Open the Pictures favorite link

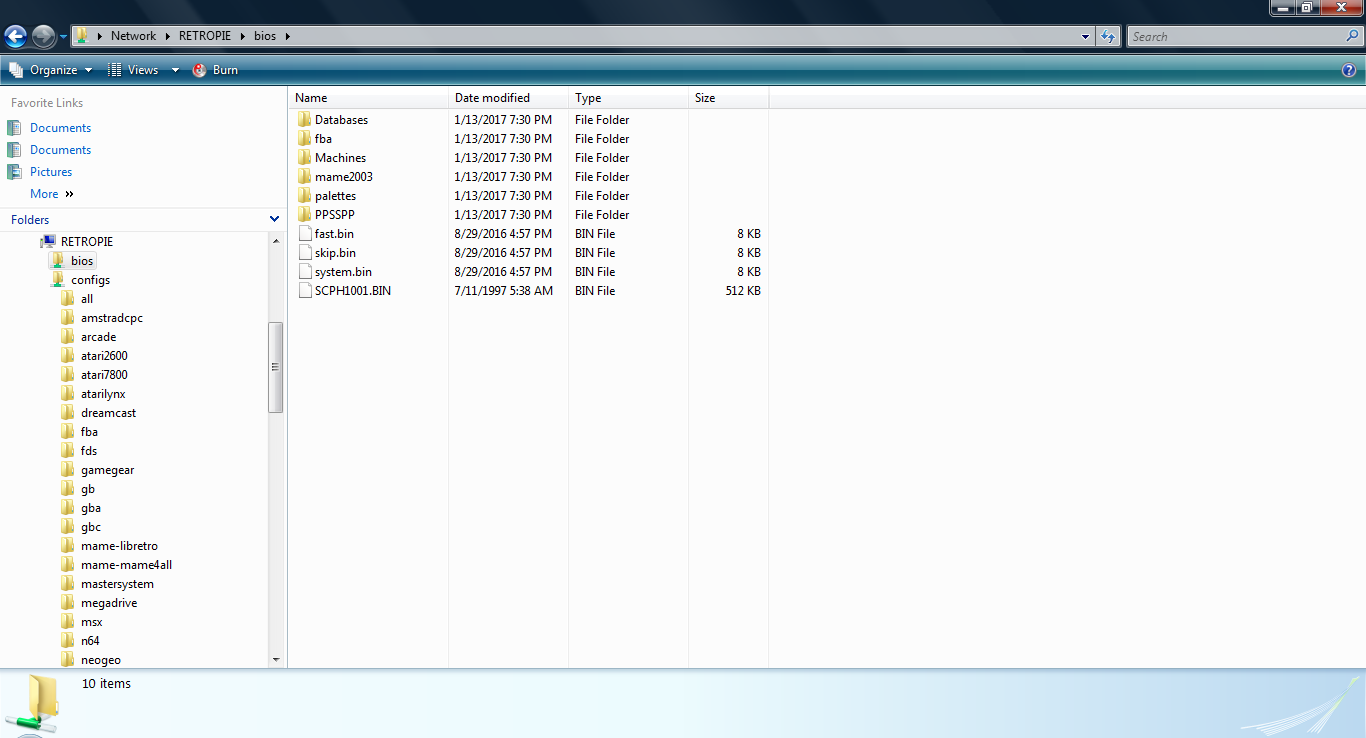pos(51,172)
